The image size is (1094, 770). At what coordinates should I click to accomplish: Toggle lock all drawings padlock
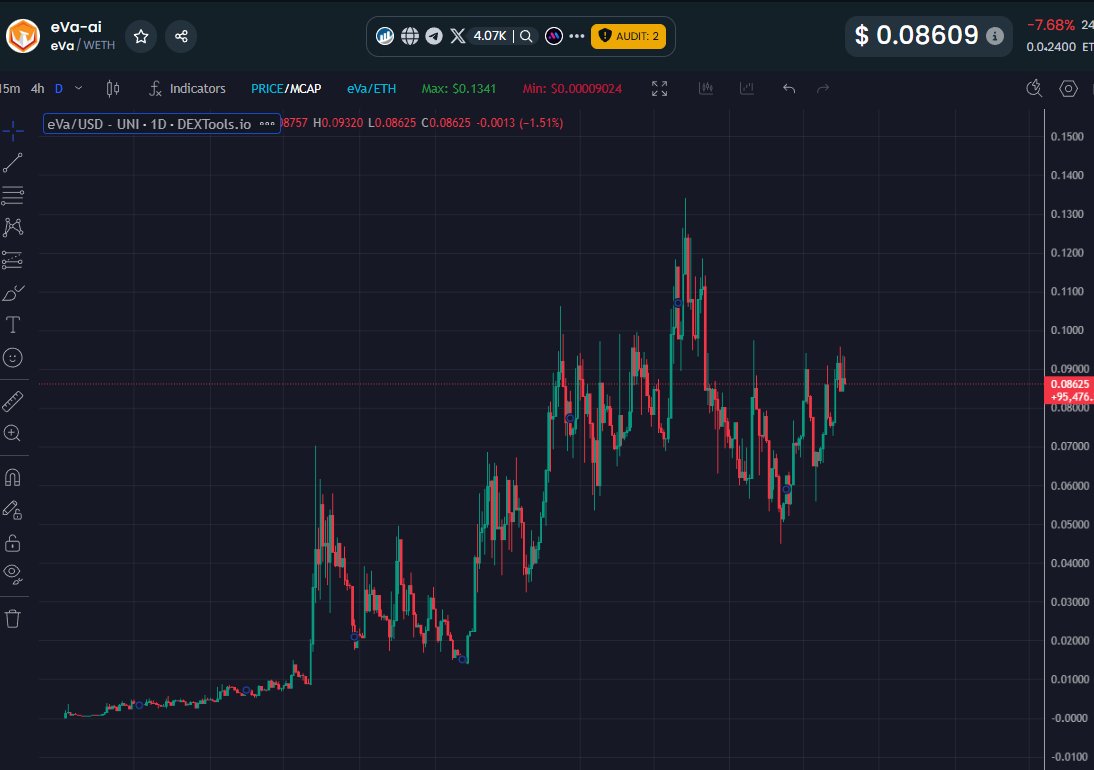13,543
